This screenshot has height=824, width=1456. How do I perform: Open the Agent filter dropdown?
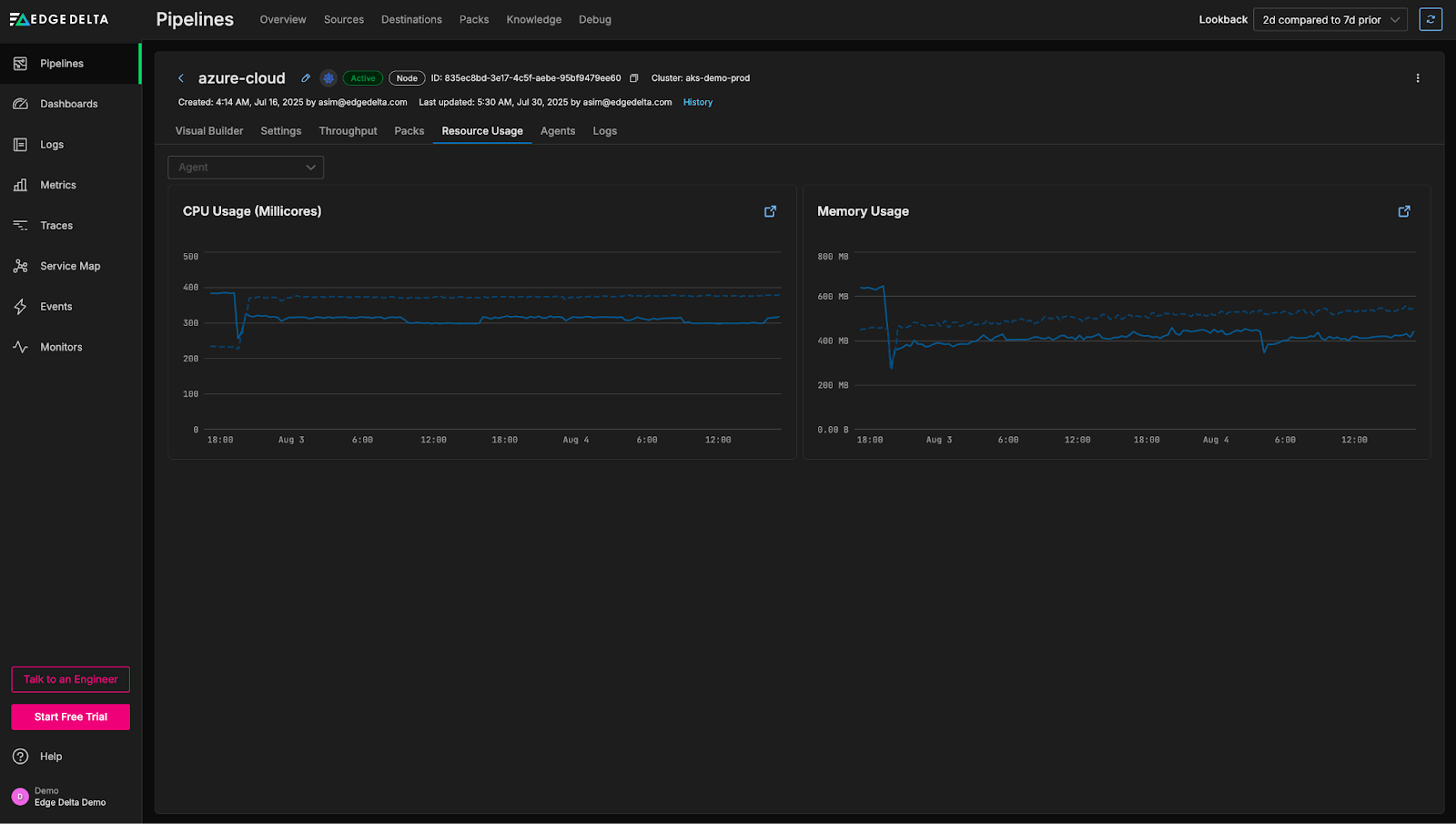coord(246,168)
